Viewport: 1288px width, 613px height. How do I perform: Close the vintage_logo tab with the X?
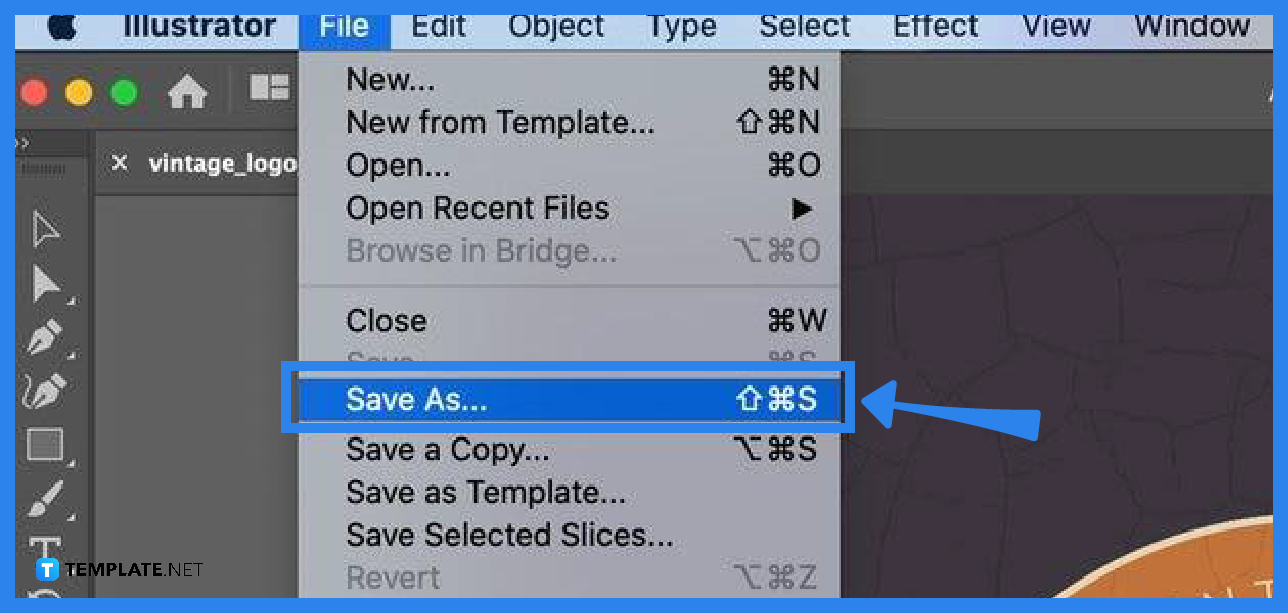119,163
